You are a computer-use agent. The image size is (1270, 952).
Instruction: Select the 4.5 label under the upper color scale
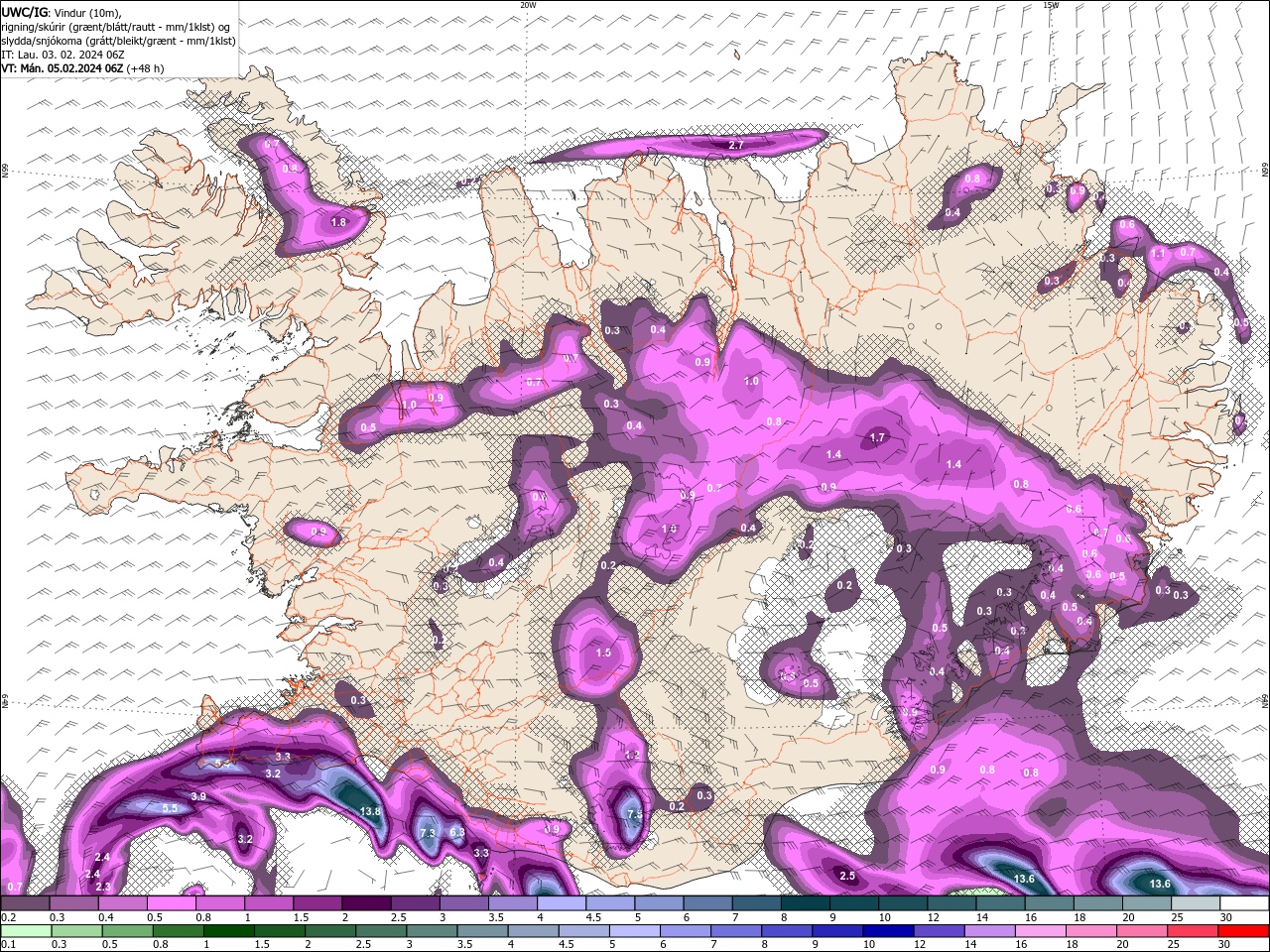pyautogui.click(x=593, y=917)
